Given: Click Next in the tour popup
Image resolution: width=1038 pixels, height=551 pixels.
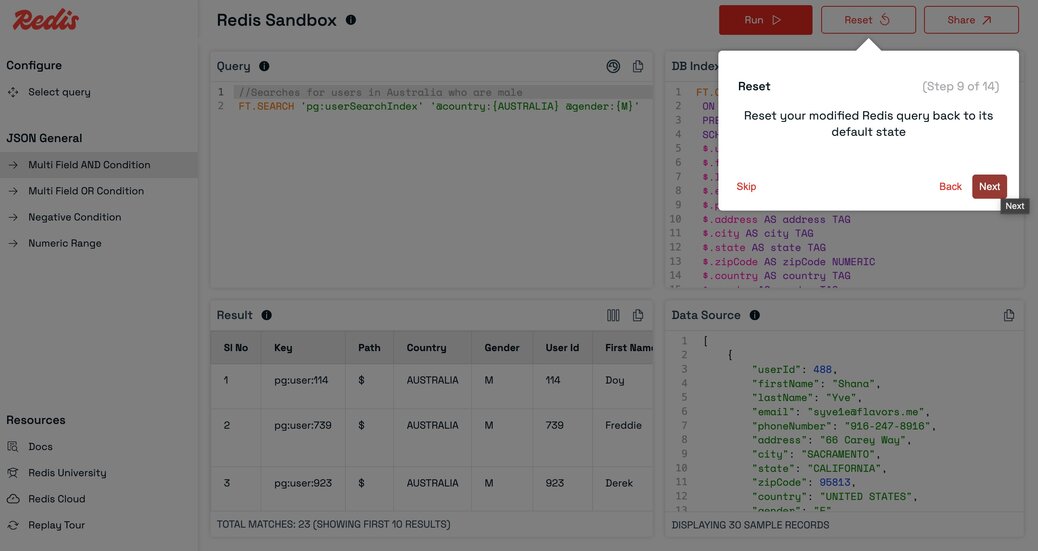Looking at the screenshot, I should click(x=989, y=187).
